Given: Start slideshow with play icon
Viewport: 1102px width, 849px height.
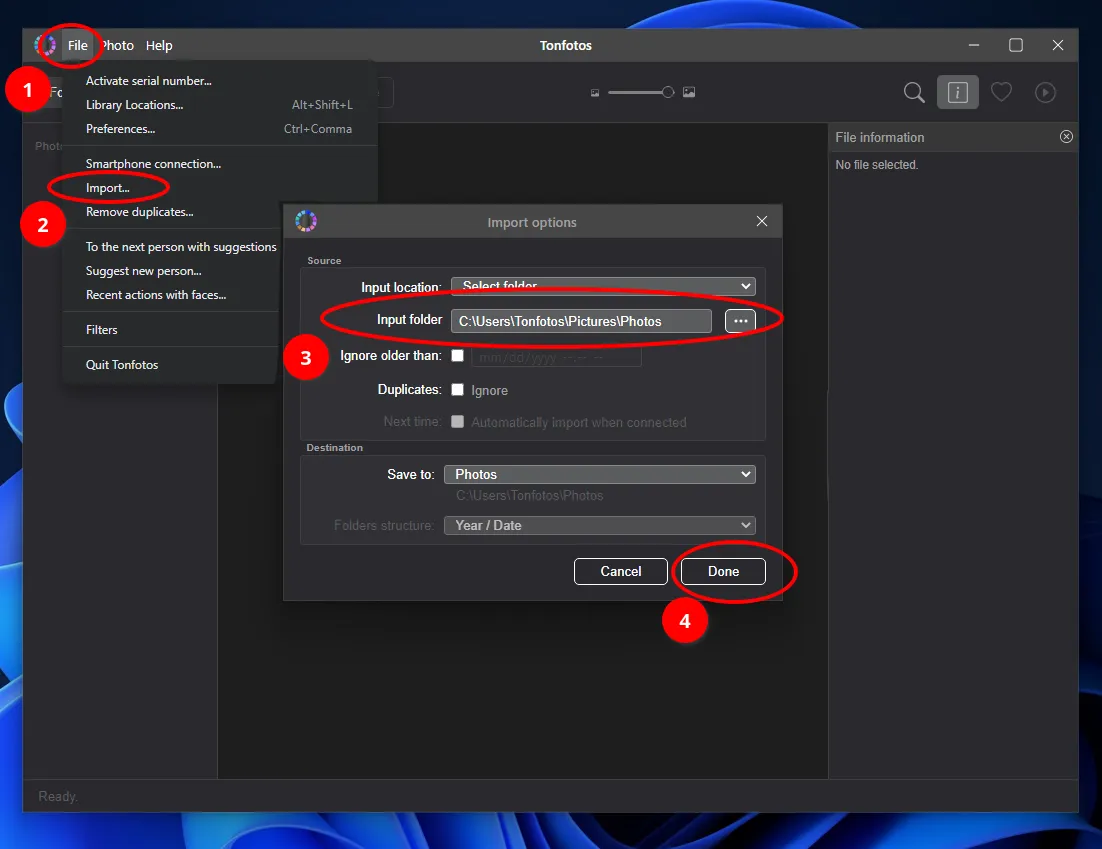Looking at the screenshot, I should click(1045, 92).
